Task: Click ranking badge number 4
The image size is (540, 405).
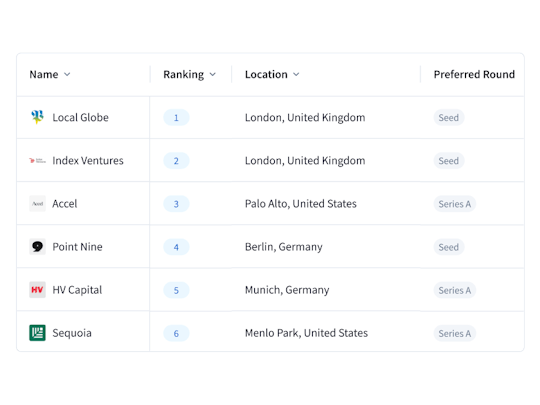Action: coord(176,247)
